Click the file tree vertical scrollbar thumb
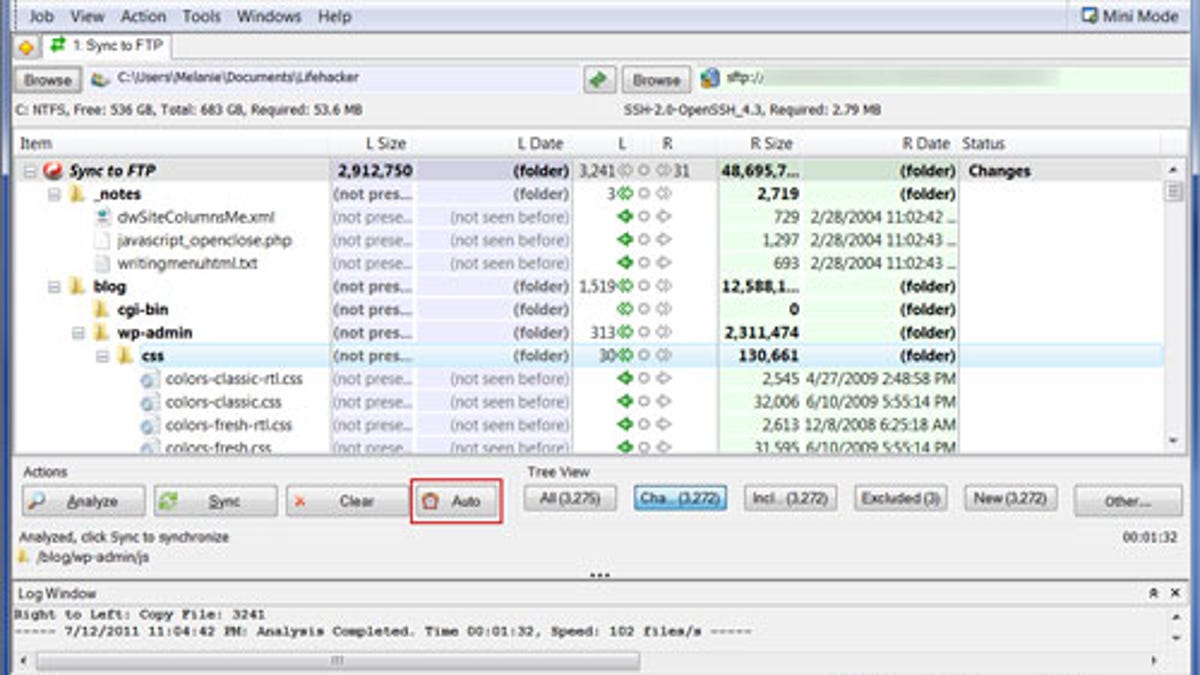 tap(1174, 191)
